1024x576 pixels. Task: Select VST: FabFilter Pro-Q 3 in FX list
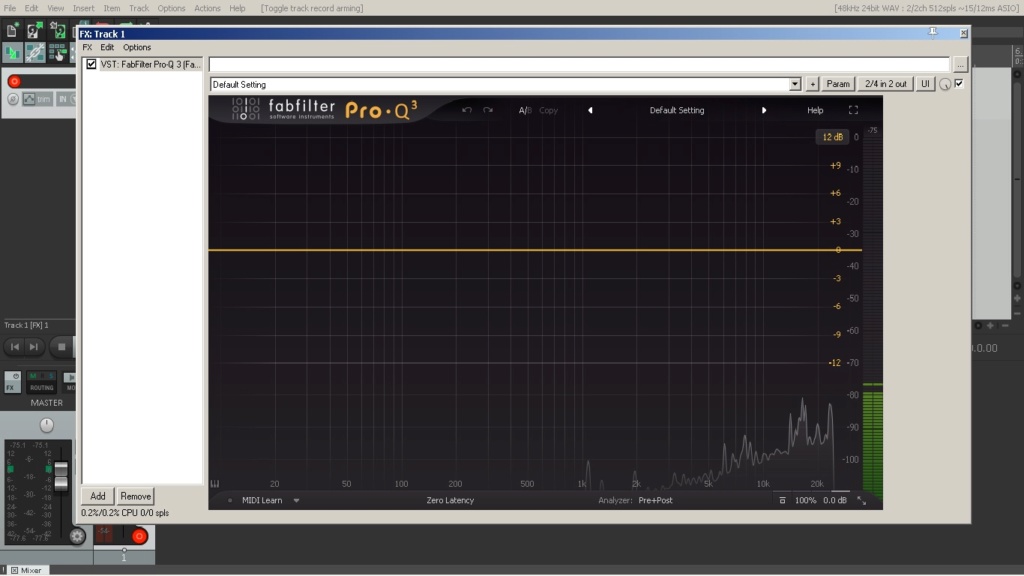(150, 64)
